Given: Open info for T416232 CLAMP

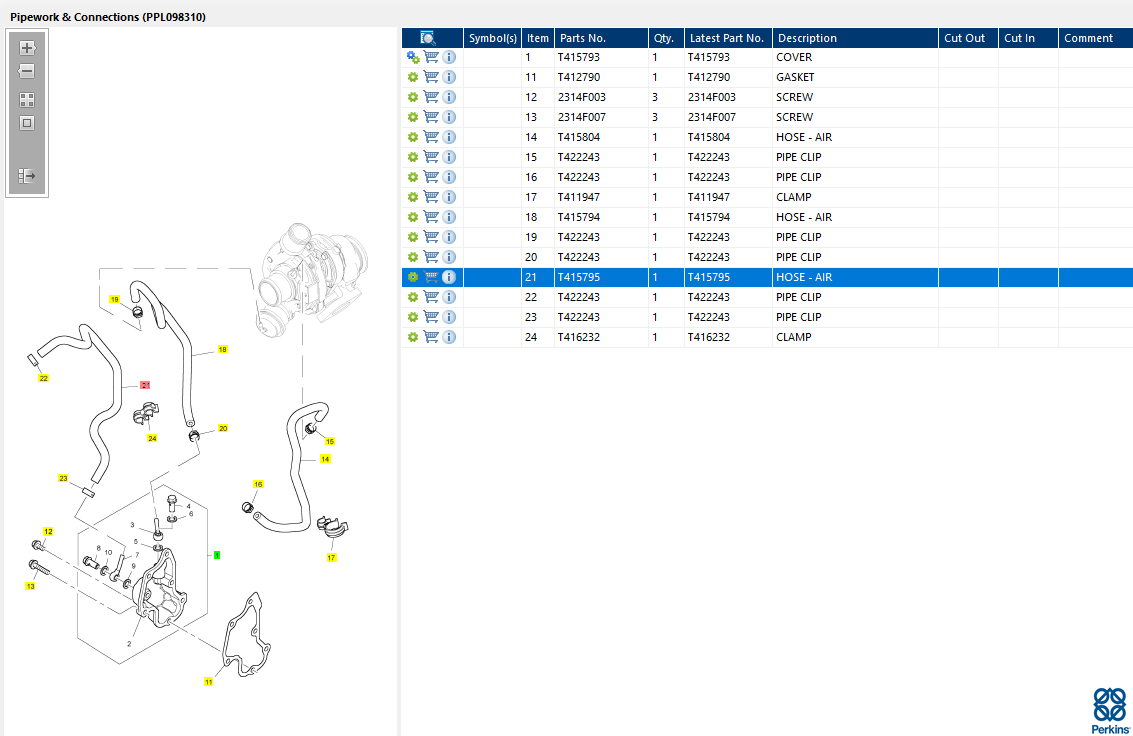Looking at the screenshot, I should [449, 337].
